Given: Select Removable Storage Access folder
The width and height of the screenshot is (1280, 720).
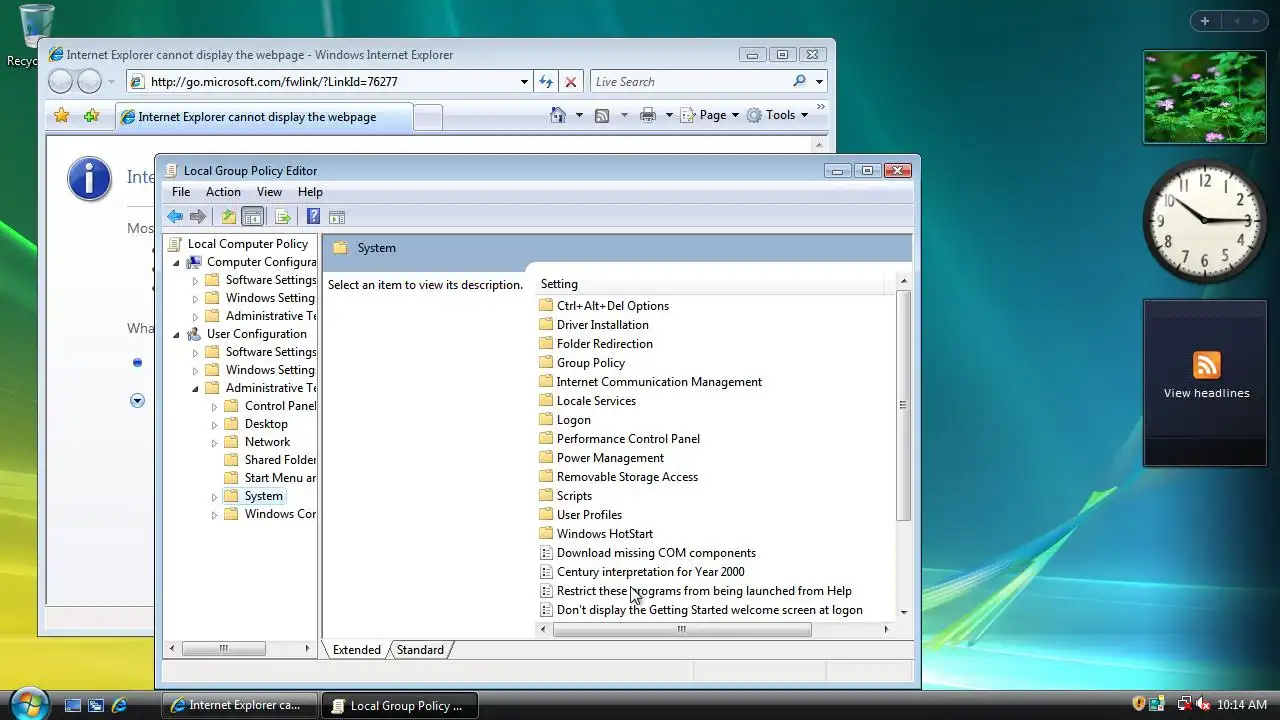Looking at the screenshot, I should (x=618, y=477).
